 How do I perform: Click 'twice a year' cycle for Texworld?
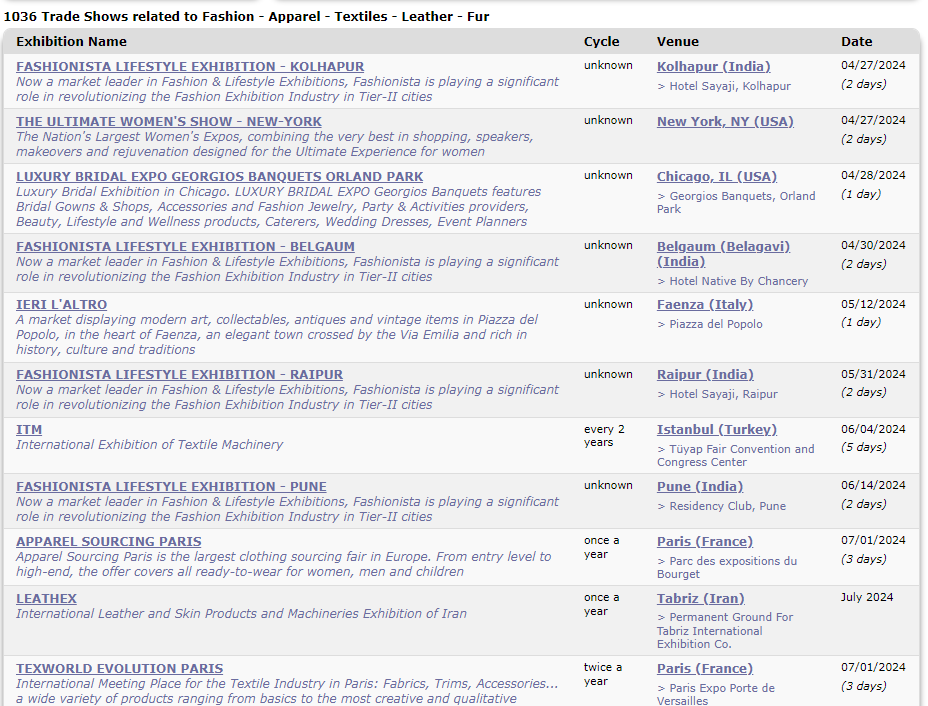602,674
